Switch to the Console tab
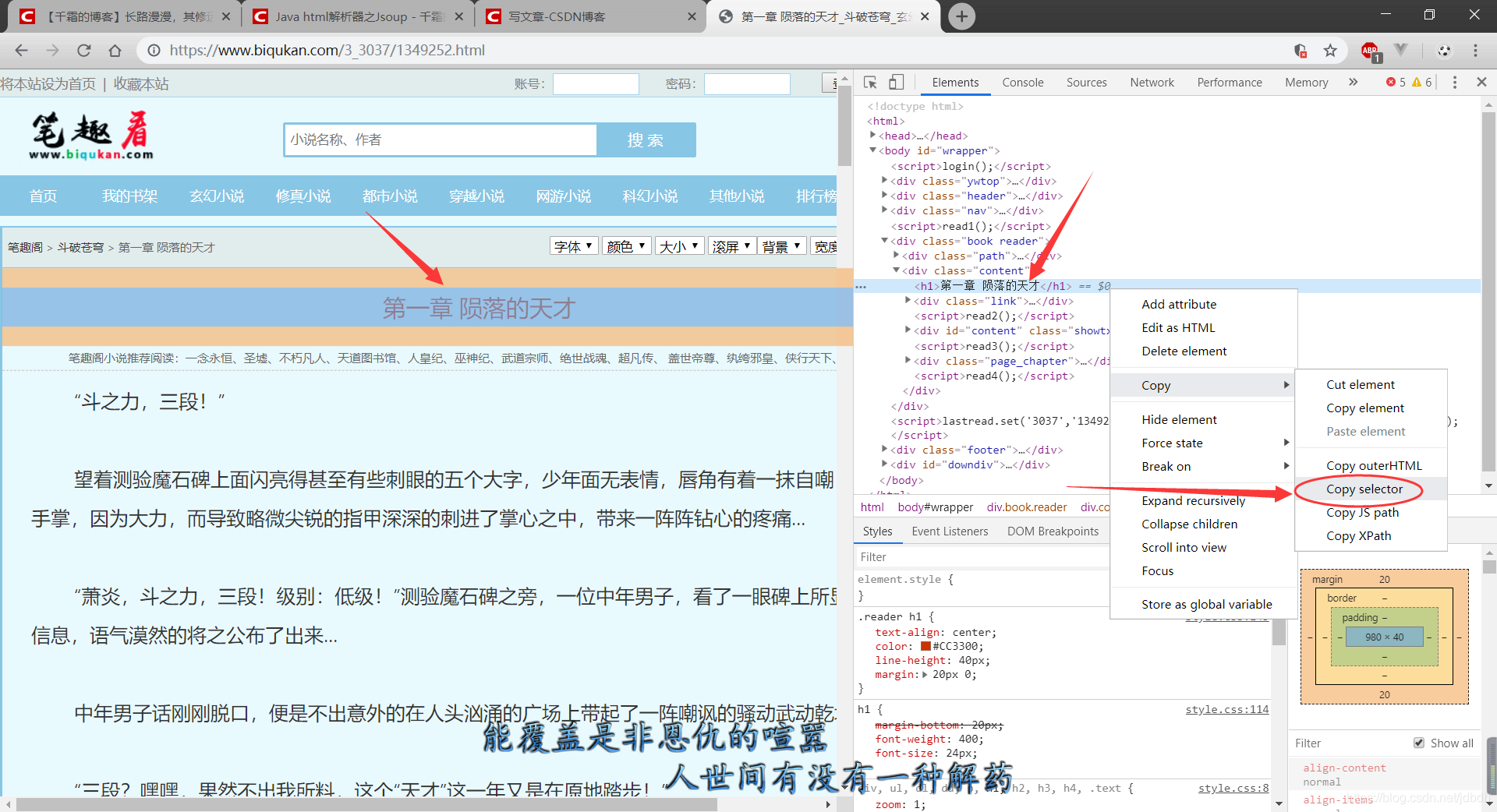 (1023, 82)
